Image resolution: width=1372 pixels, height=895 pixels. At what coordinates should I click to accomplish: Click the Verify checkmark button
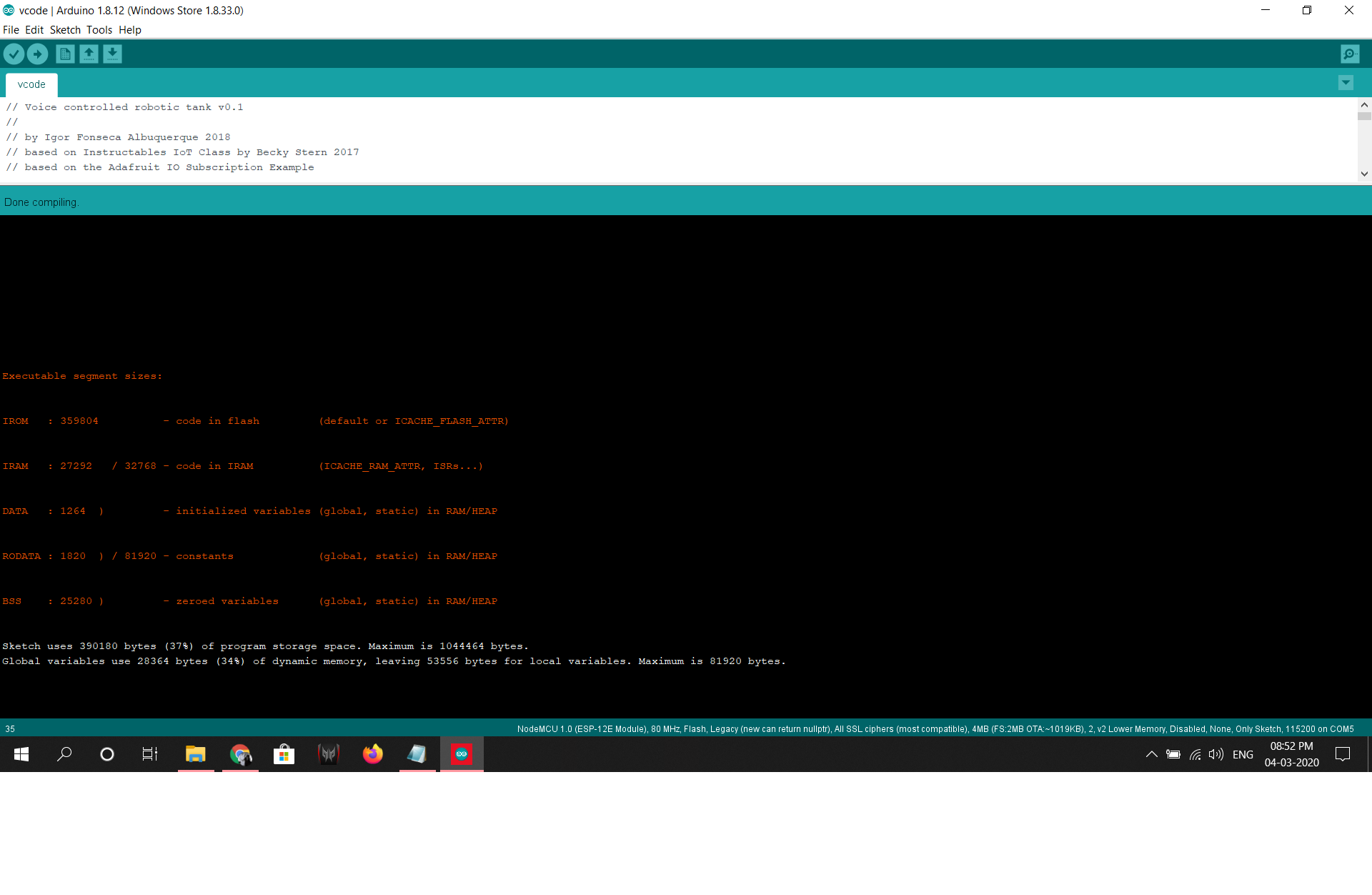pos(14,54)
